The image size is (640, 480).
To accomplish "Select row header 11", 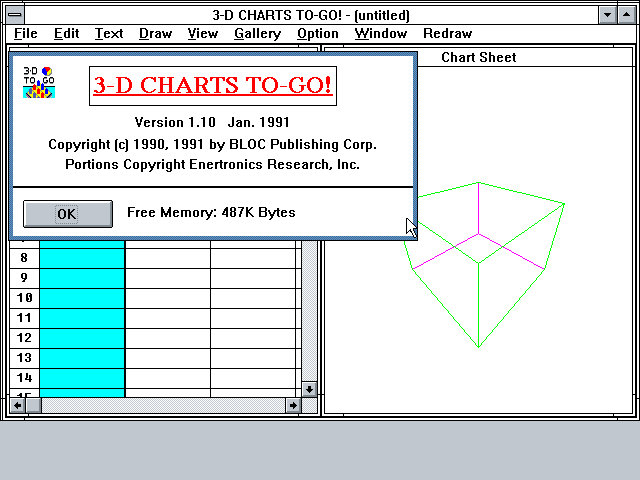I will [x=24, y=318].
